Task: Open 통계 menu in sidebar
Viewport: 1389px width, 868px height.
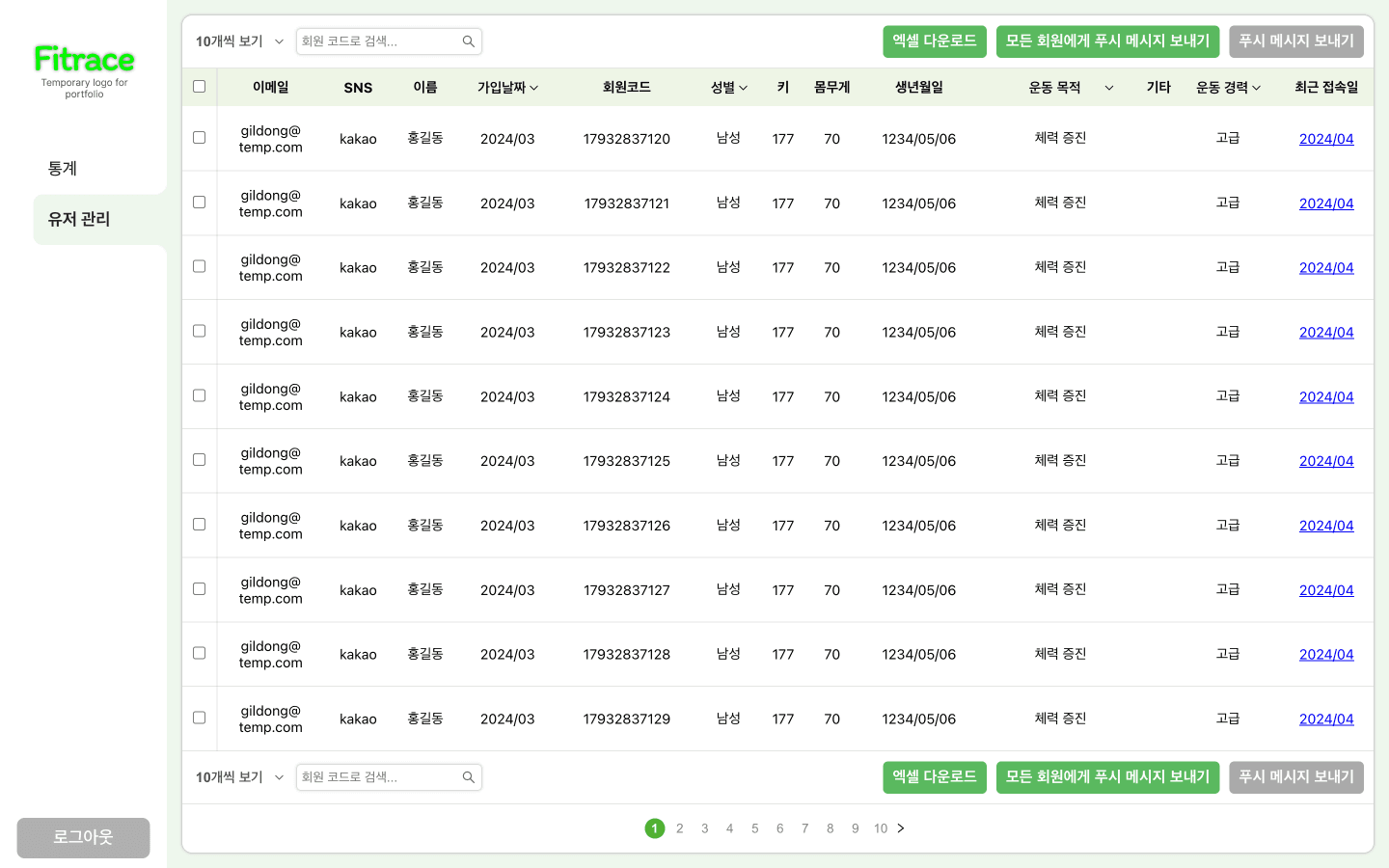Action: [x=63, y=169]
